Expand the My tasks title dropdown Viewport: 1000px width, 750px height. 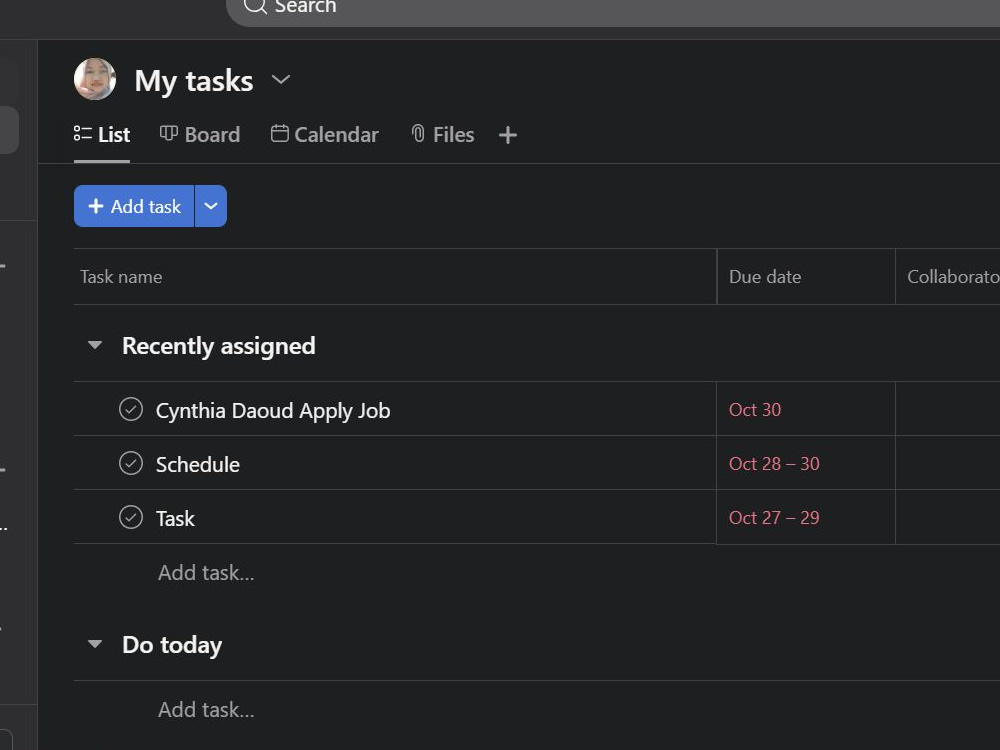pos(281,80)
